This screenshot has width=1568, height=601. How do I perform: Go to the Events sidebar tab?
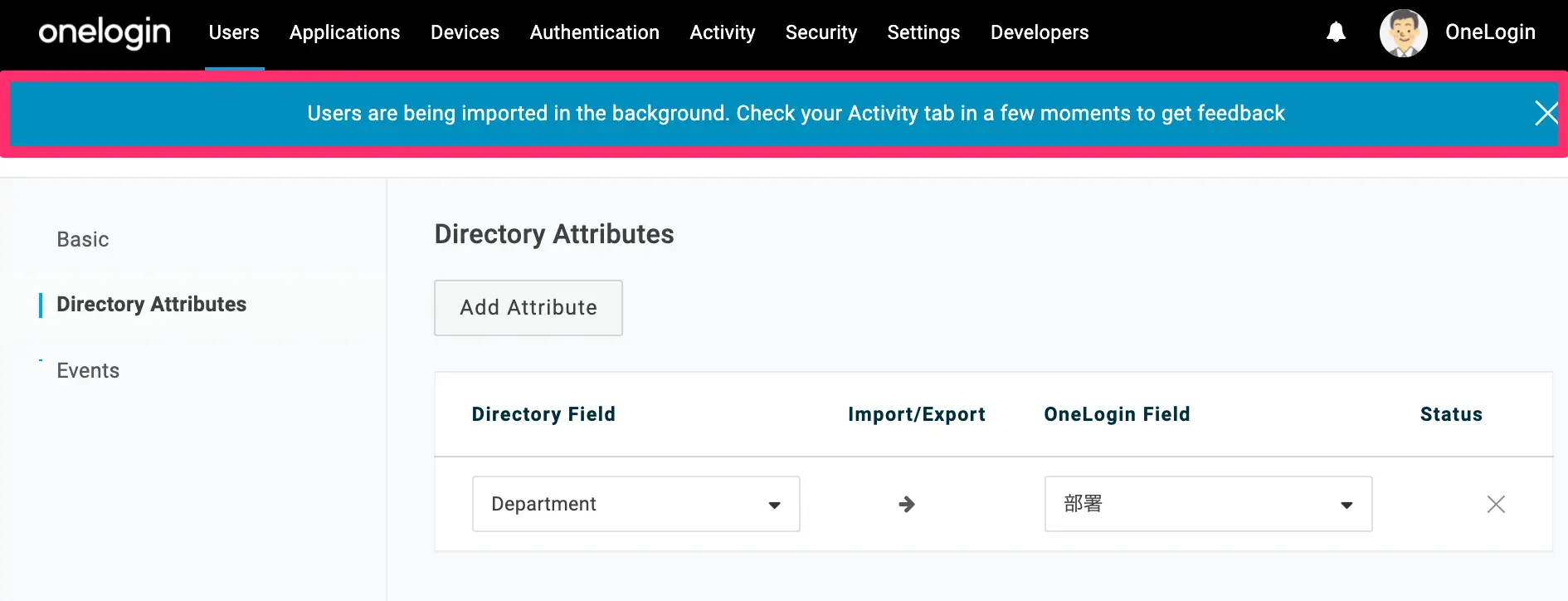[88, 370]
